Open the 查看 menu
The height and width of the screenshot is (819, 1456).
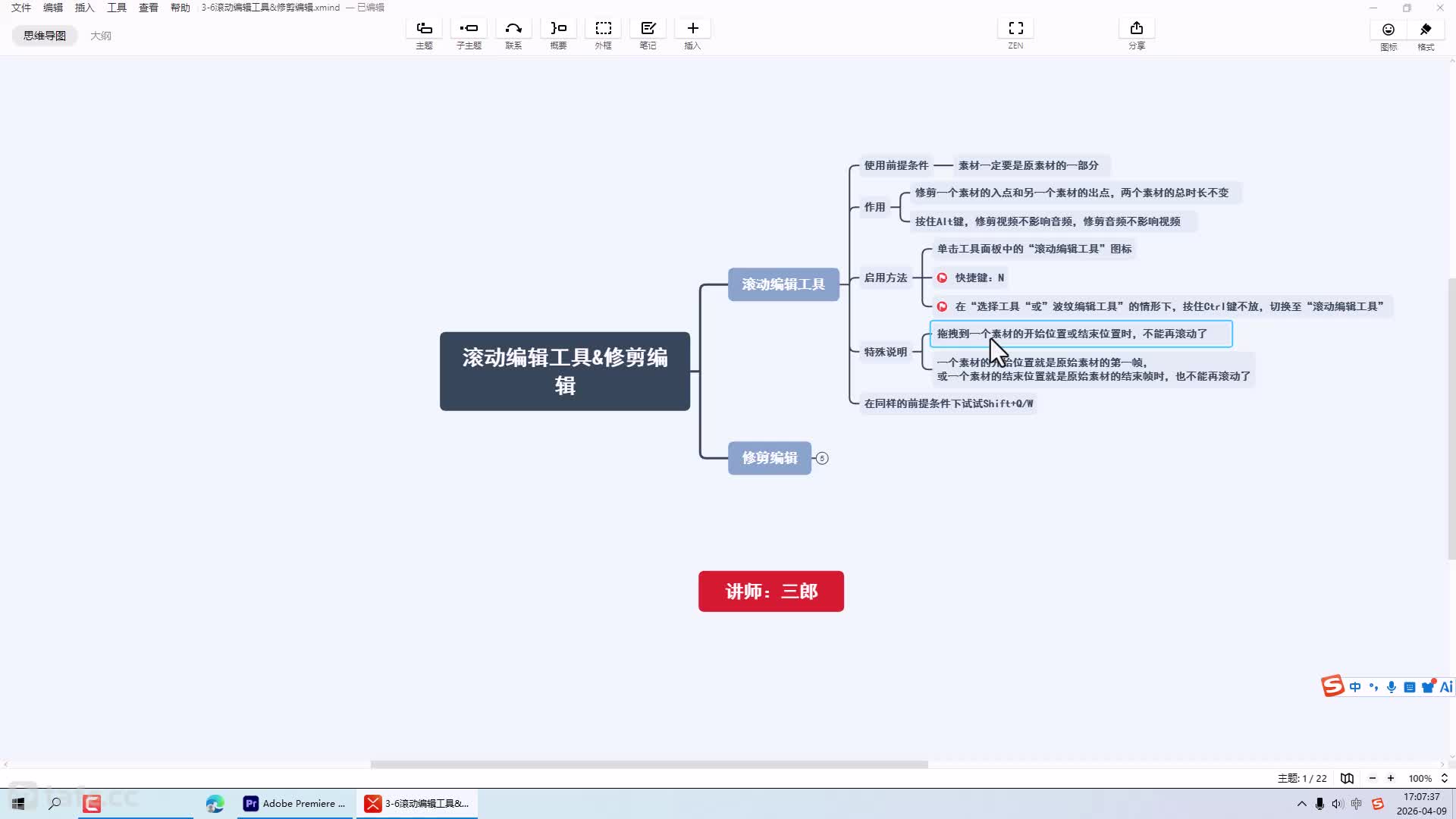(149, 8)
